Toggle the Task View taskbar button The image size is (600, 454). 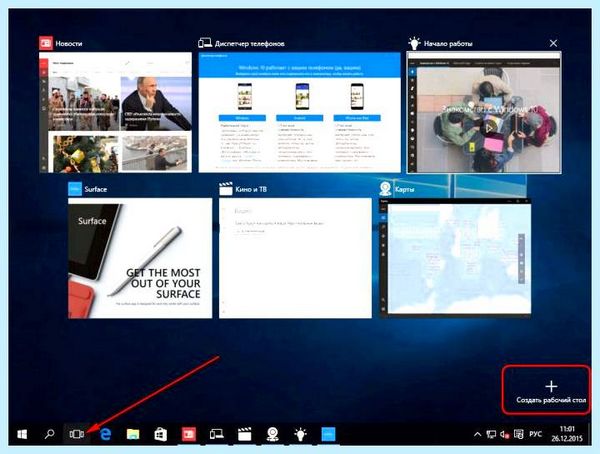77,434
